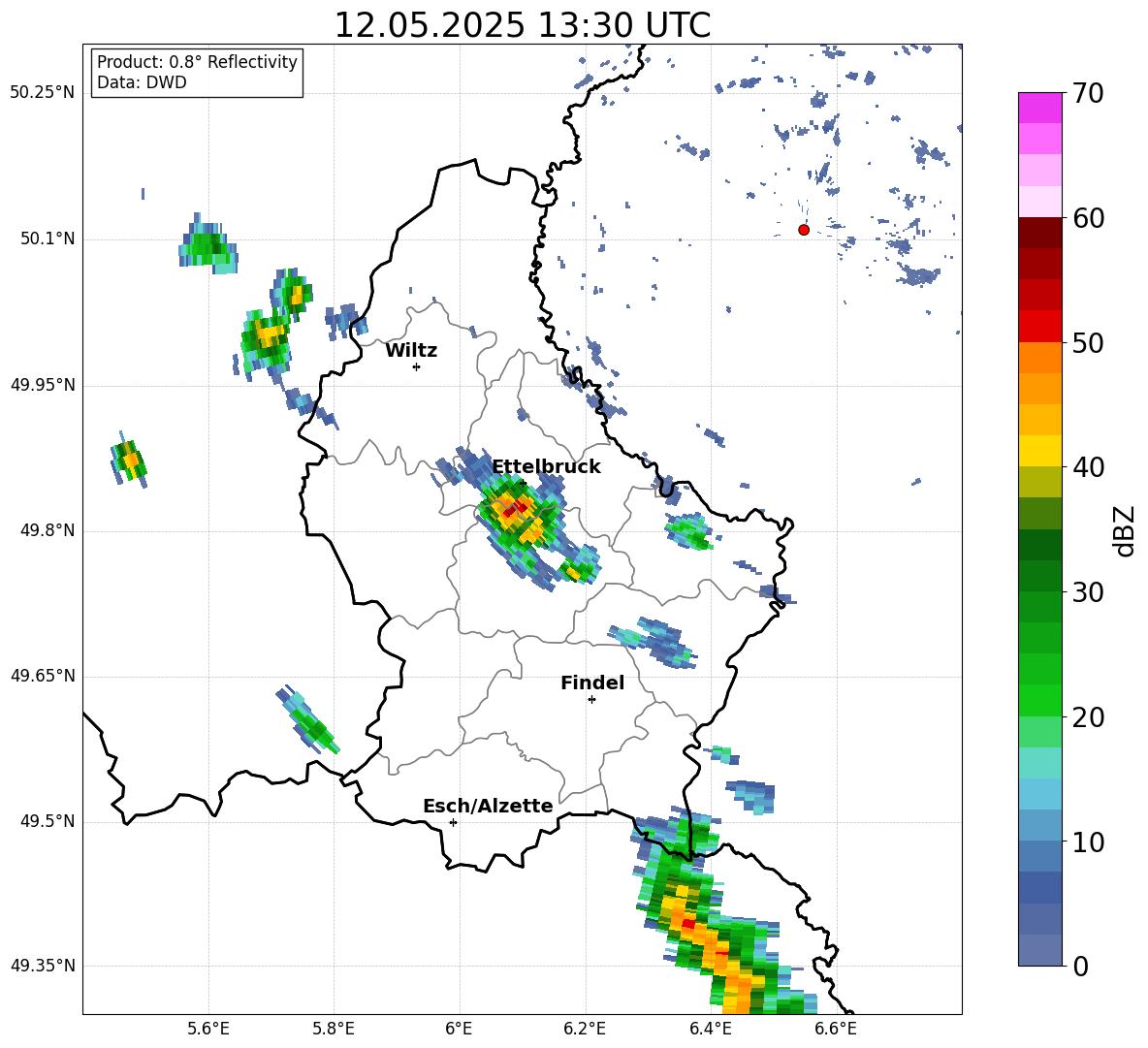Click the Ettelbruck city label

click(x=546, y=467)
